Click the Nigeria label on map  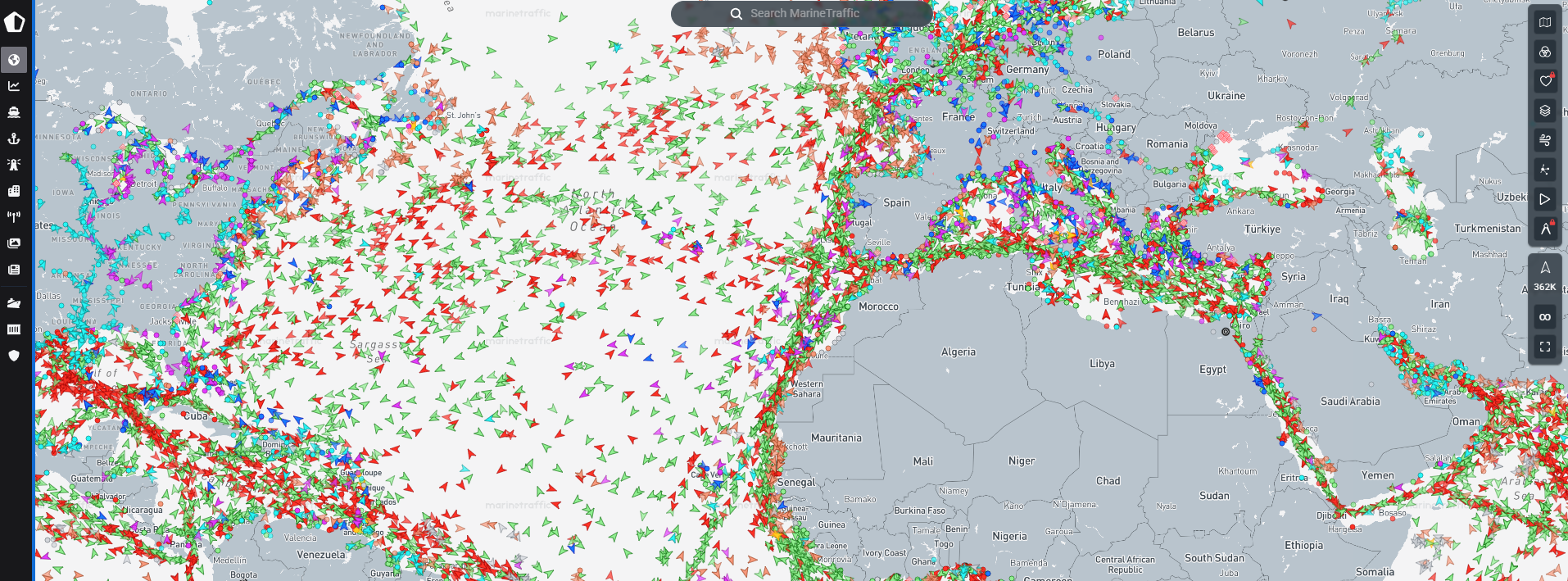click(1009, 537)
